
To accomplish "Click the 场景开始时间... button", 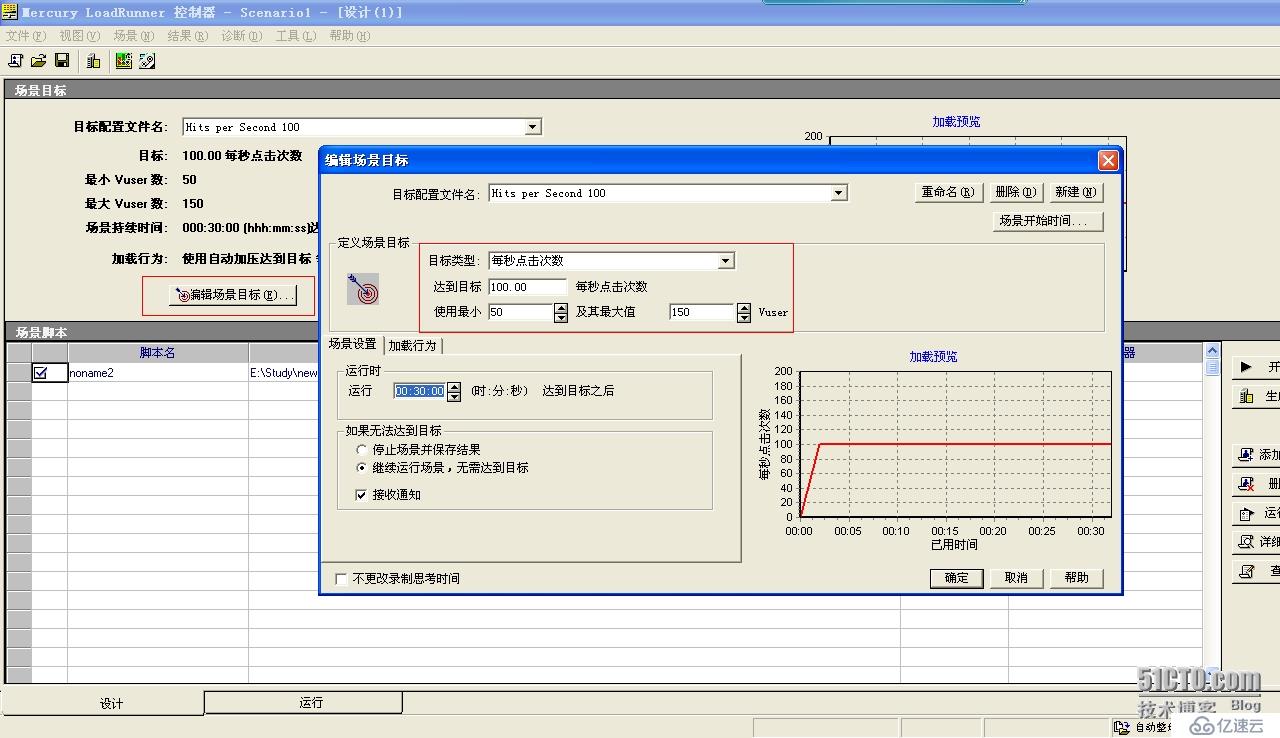I will coord(1047,221).
